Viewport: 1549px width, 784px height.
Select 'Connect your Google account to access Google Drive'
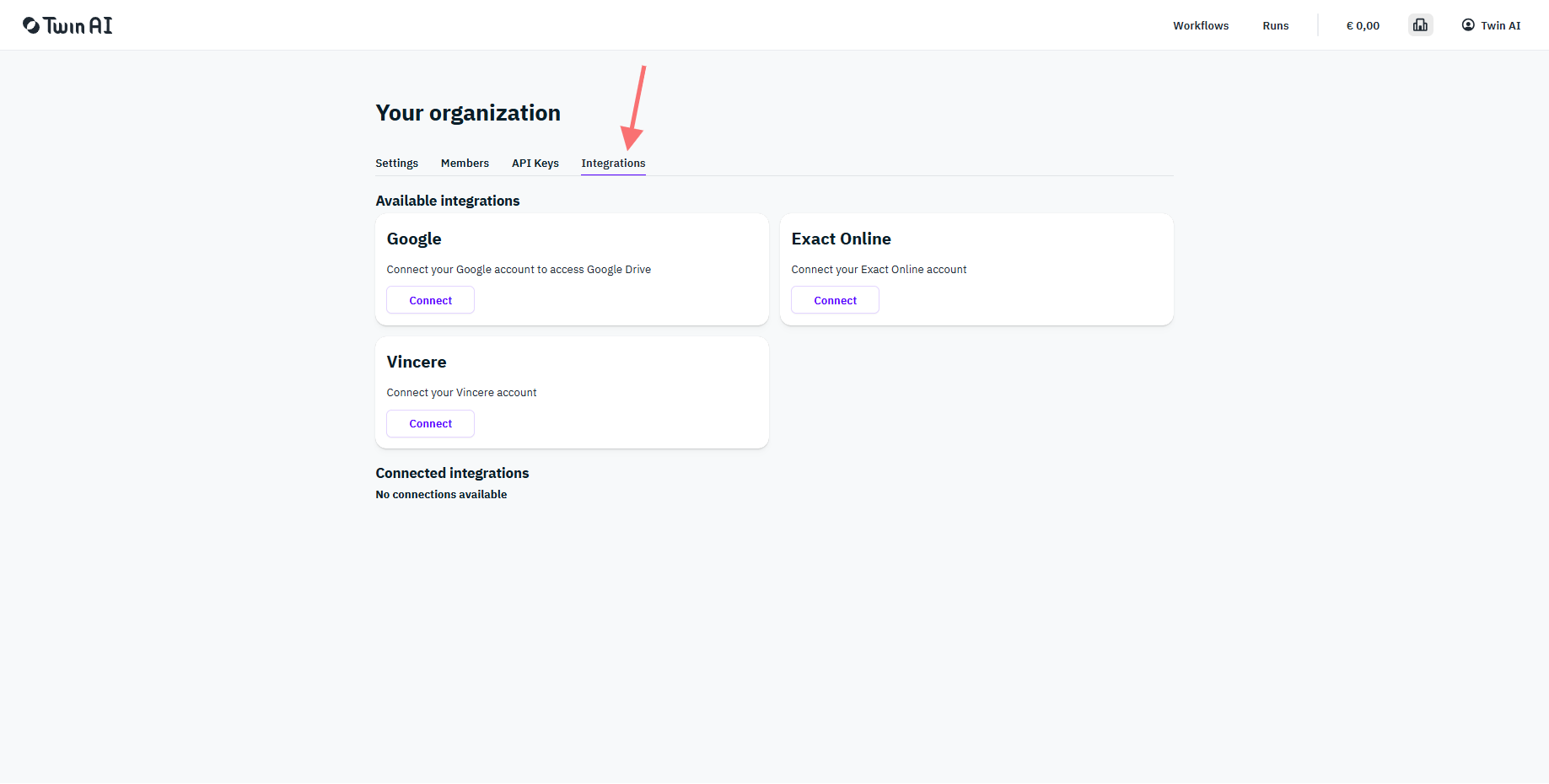[x=519, y=270]
